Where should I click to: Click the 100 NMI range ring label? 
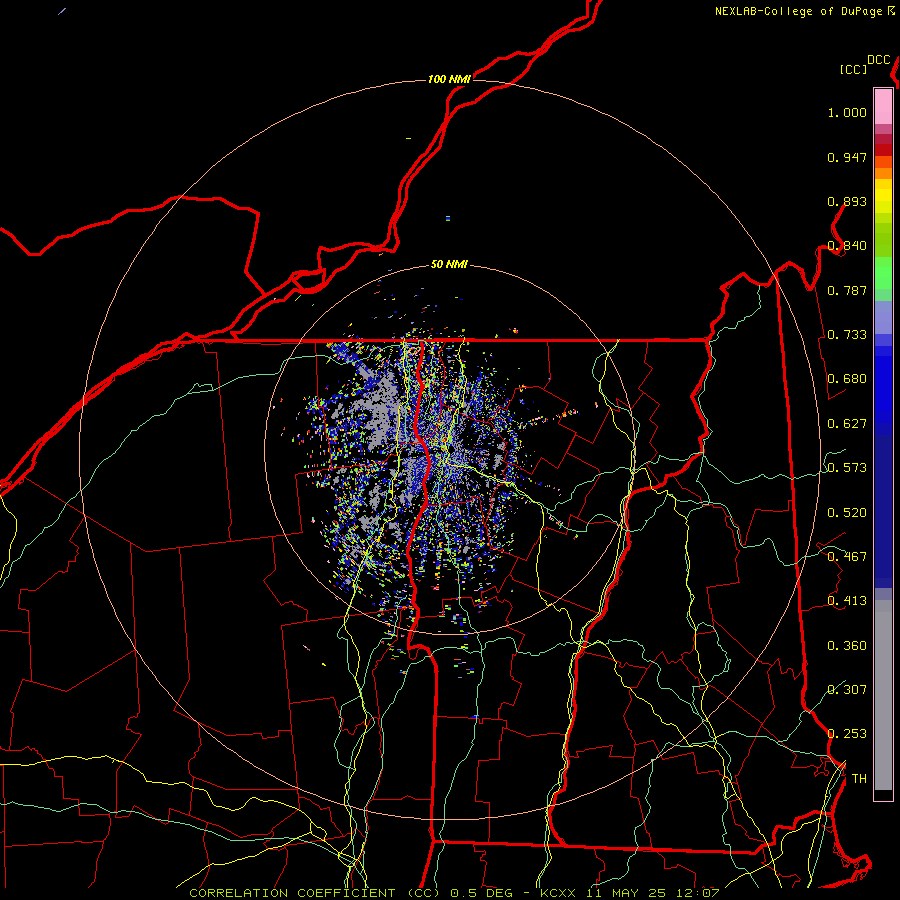449,79
